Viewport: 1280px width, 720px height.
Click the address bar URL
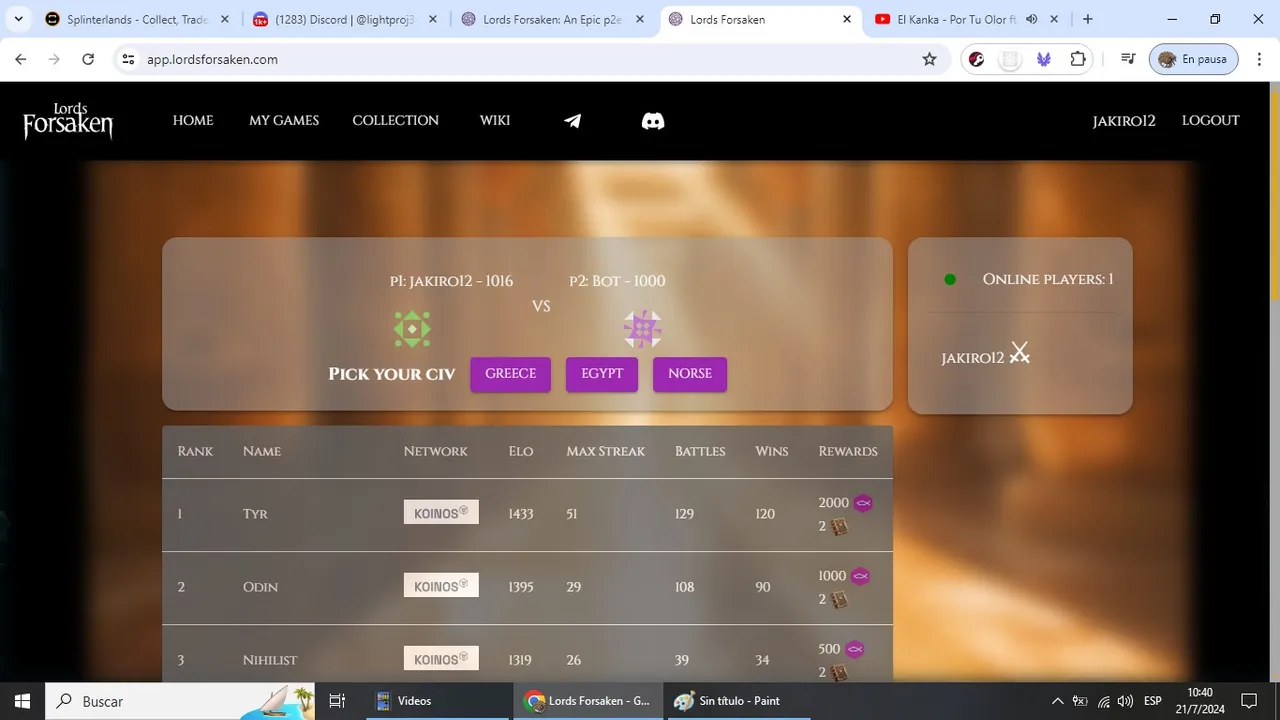pos(212,59)
